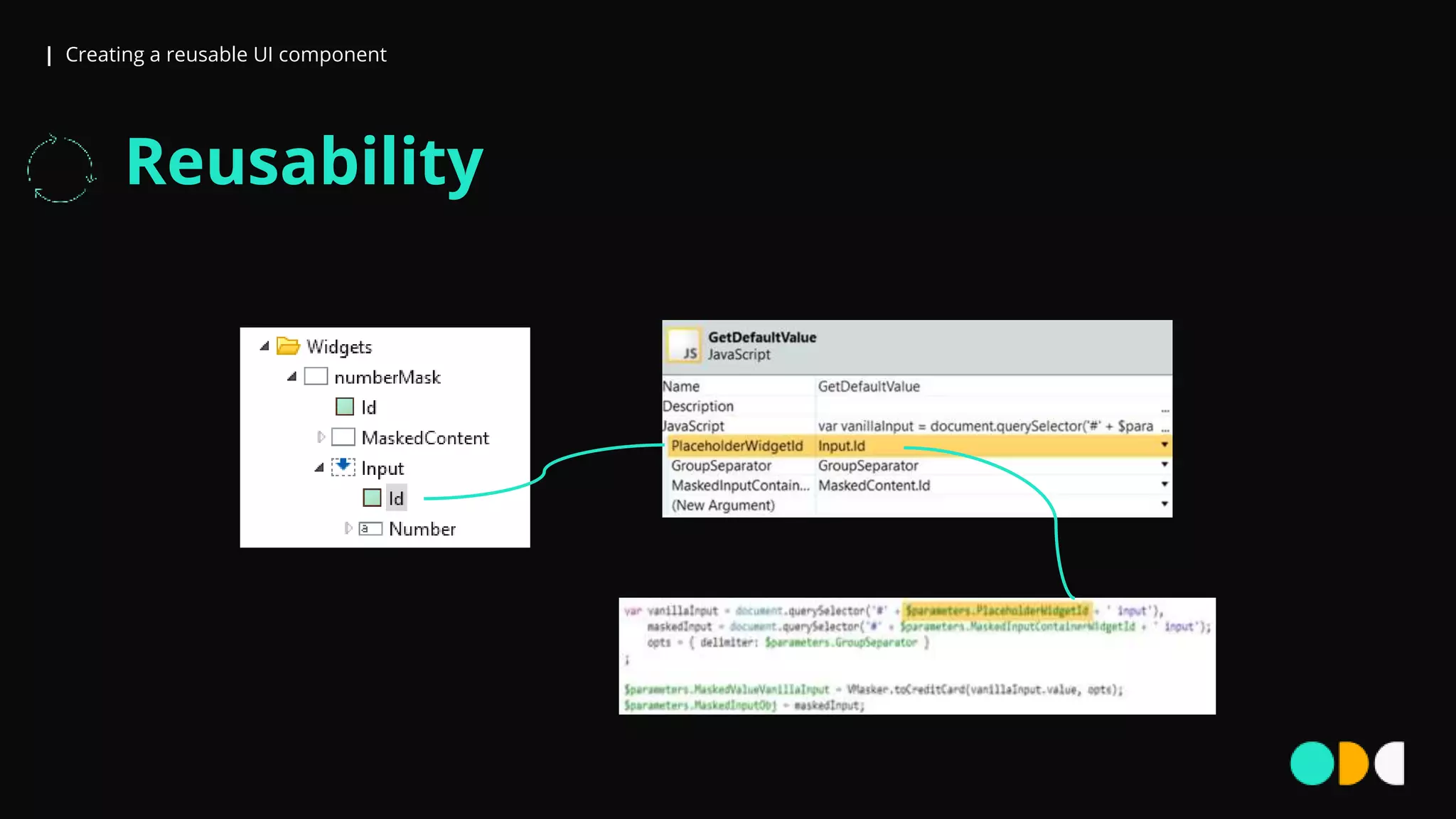Viewport: 1456px width, 819px height.
Task: Expand the Number node arrow
Action: 348,528
